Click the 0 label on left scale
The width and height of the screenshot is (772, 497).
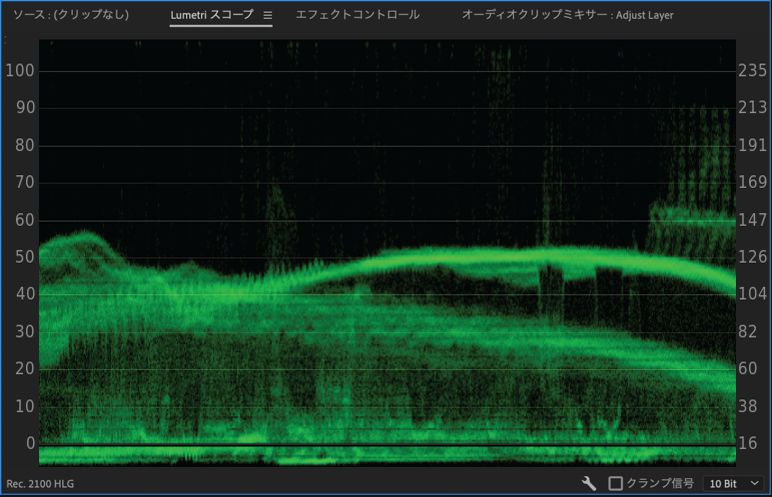(x=30, y=443)
